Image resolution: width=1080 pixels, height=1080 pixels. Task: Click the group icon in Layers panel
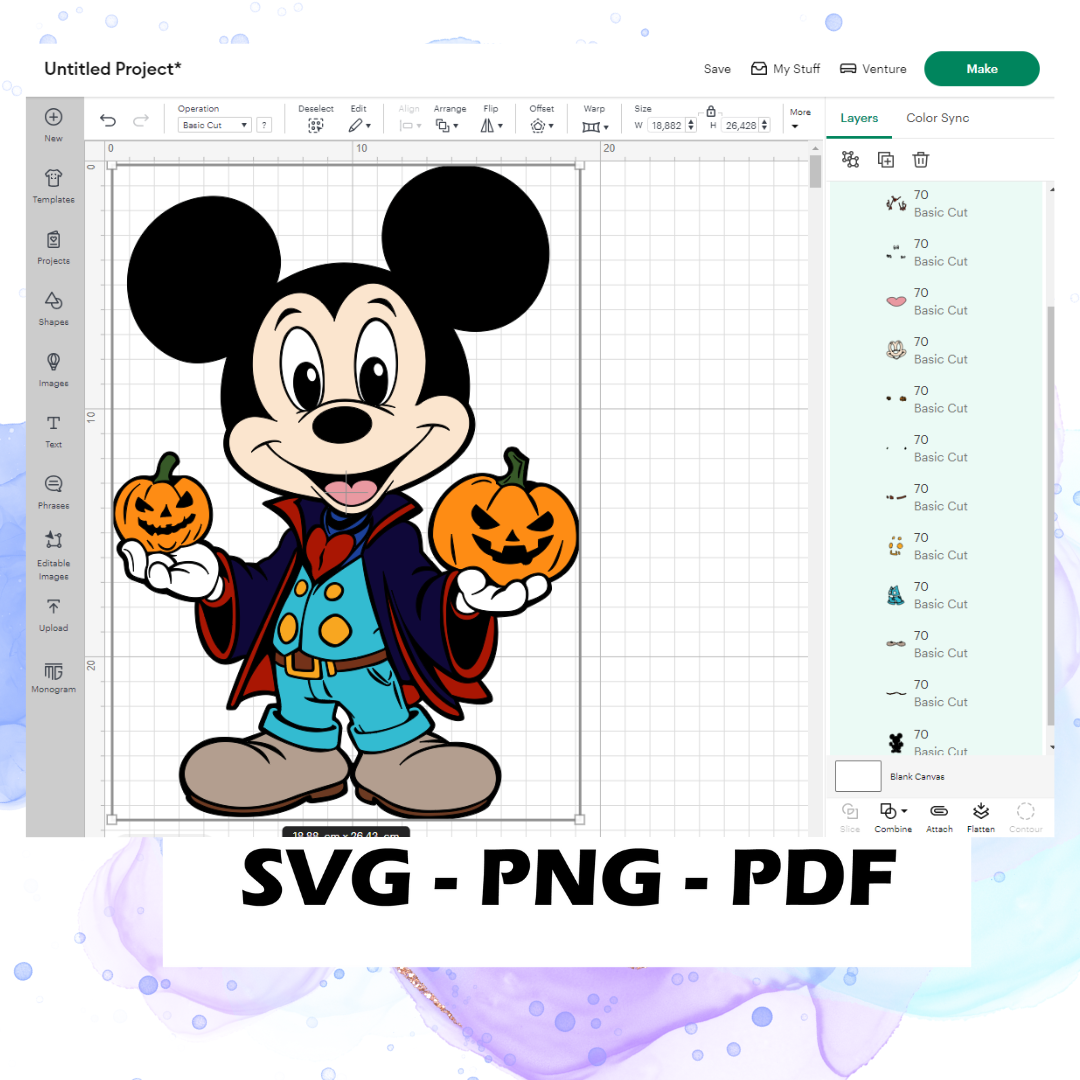tap(851, 160)
